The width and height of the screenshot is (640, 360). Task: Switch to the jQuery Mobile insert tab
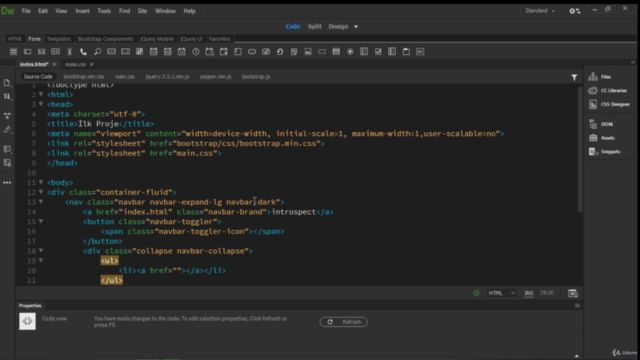157,39
